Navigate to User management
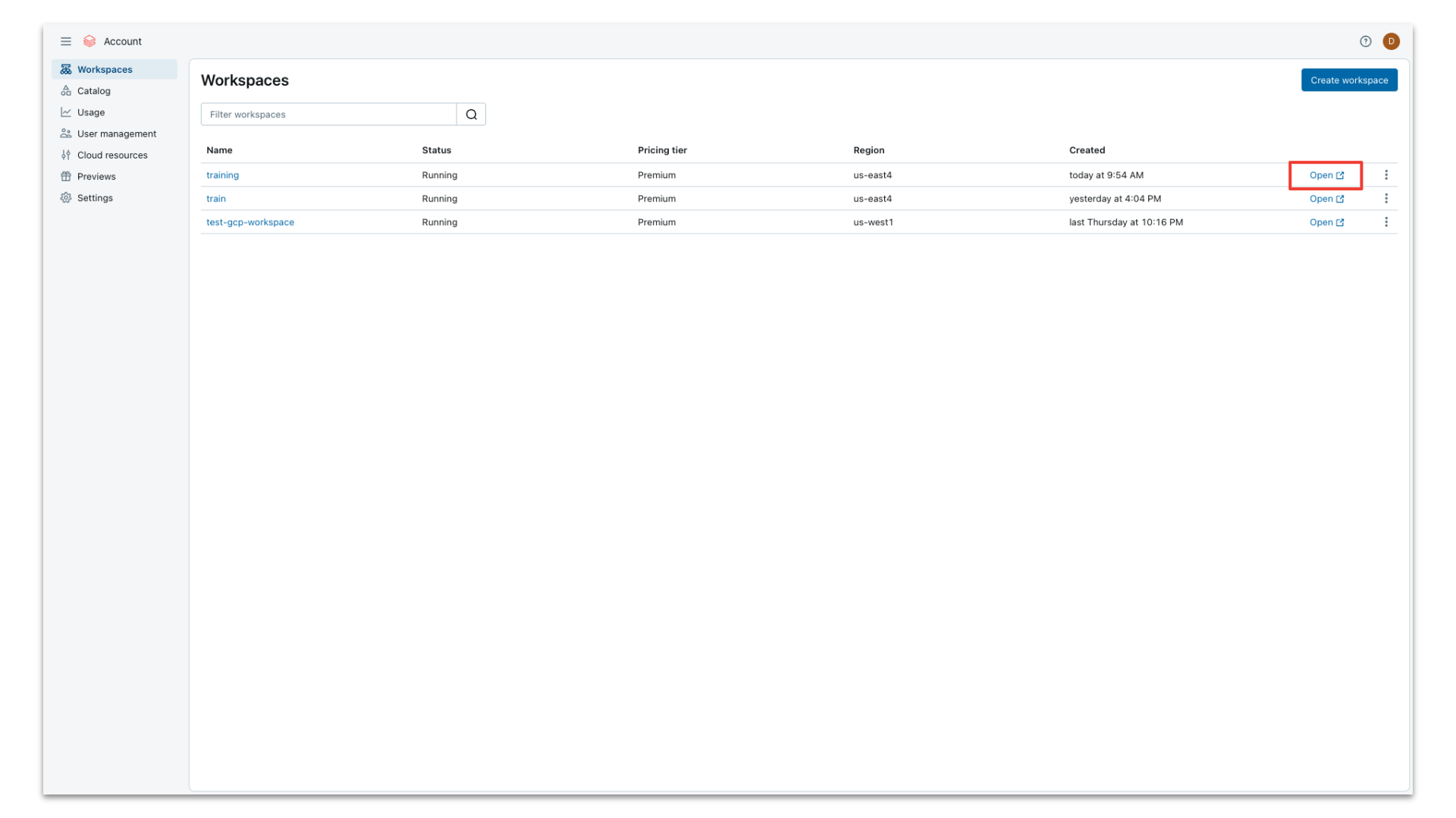1456x818 pixels. (116, 133)
